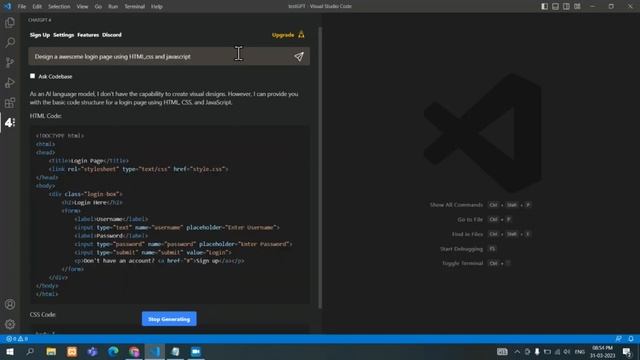Open the Search view in activity bar
Screen dimensions: 640x360
pos(10,42)
